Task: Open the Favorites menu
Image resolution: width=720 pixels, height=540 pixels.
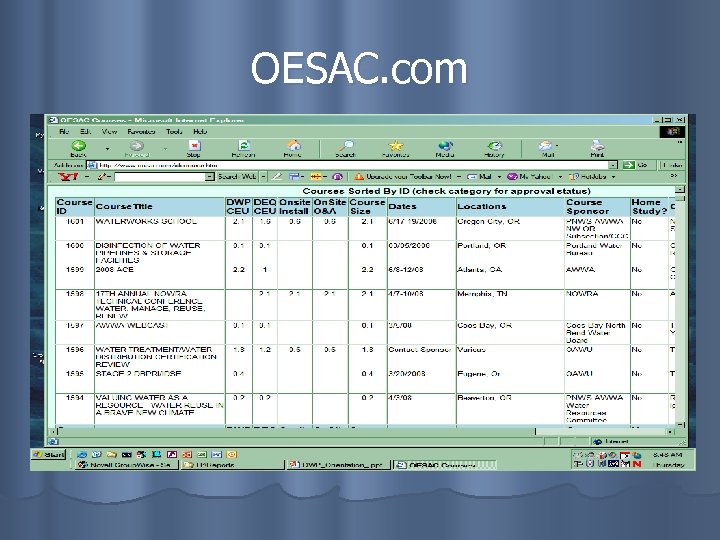Action: 141,132
